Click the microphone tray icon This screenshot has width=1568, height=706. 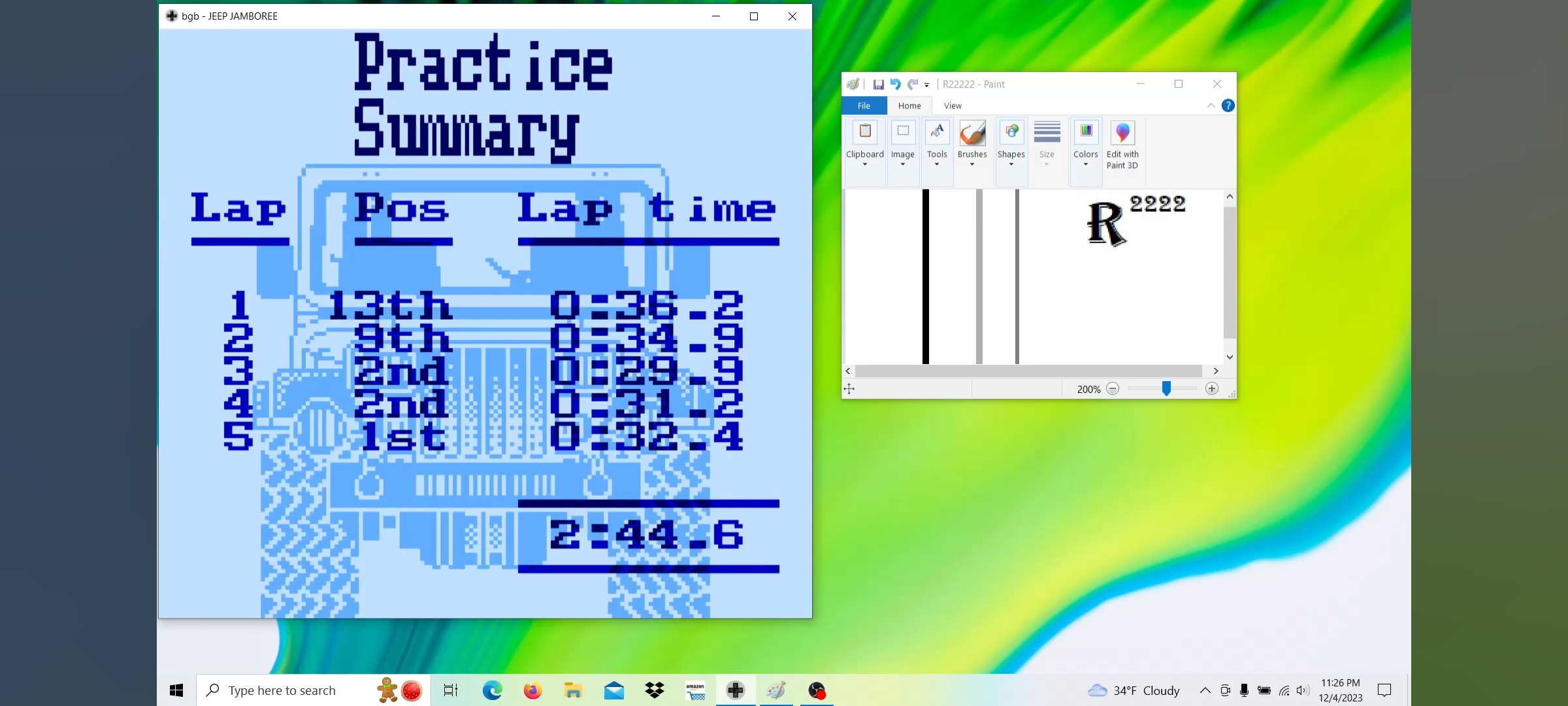point(1244,690)
